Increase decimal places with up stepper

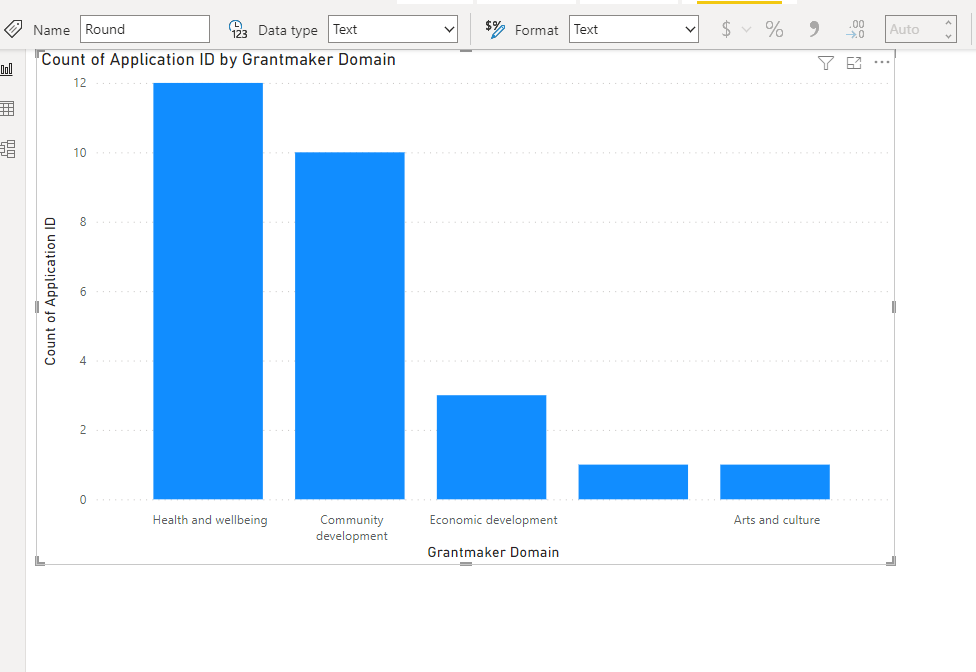948,22
